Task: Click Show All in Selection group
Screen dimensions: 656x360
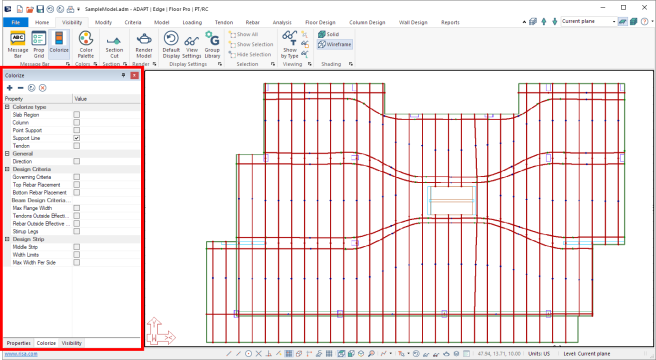Action: click(x=243, y=34)
